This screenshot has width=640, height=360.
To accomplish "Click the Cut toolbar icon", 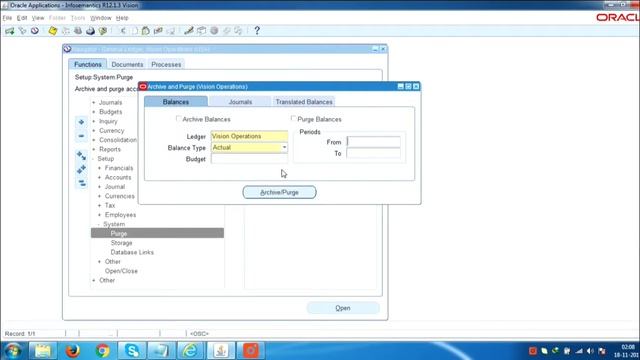I will [123, 31].
